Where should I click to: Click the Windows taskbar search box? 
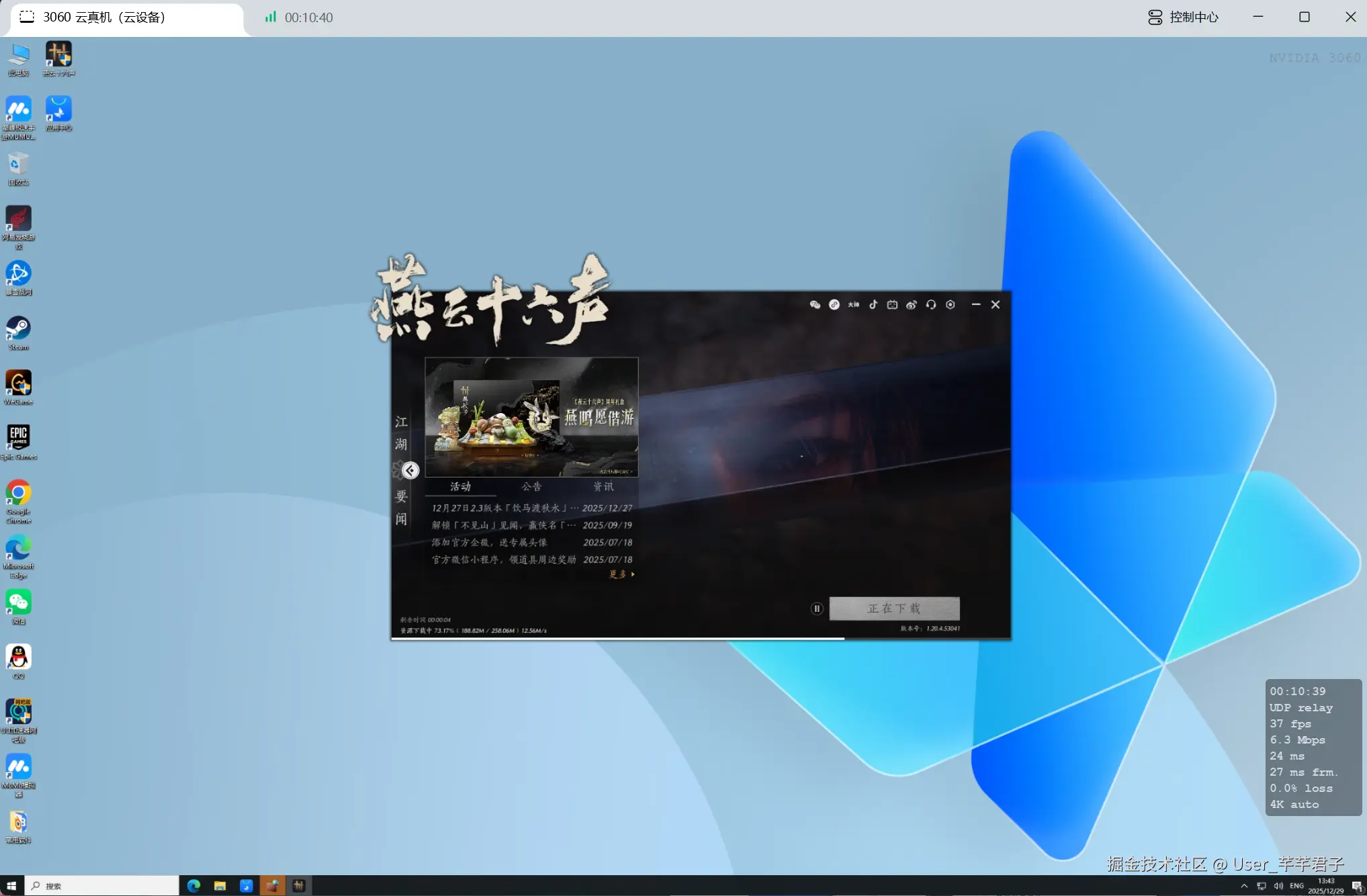102,886
